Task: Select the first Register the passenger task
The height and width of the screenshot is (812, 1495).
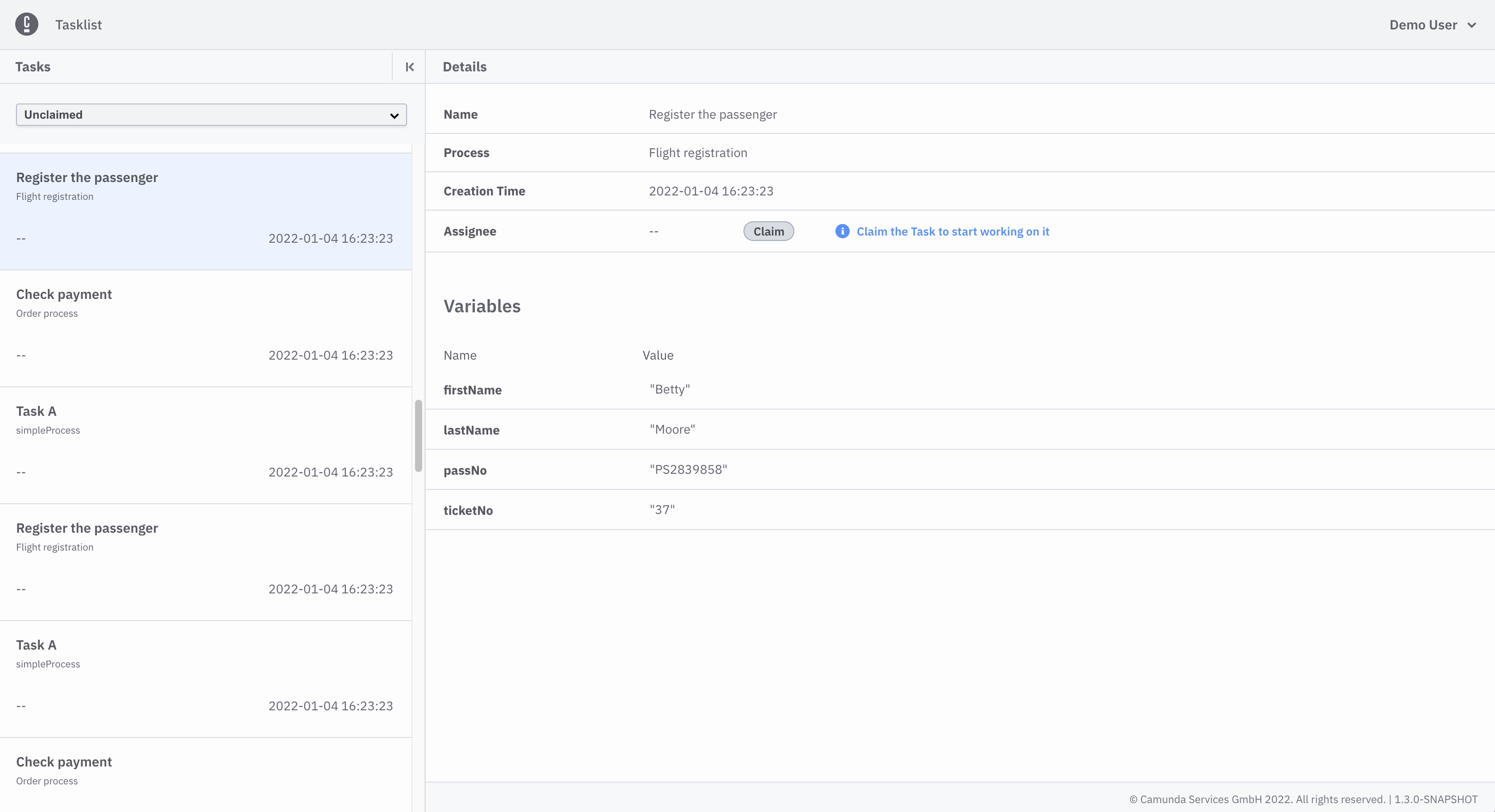Action: coord(205,211)
